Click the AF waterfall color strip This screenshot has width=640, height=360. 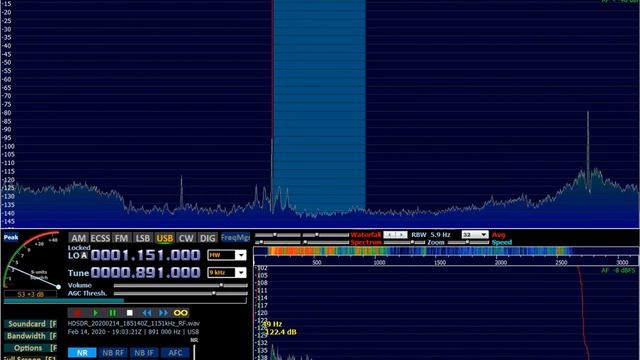click(x=446, y=251)
